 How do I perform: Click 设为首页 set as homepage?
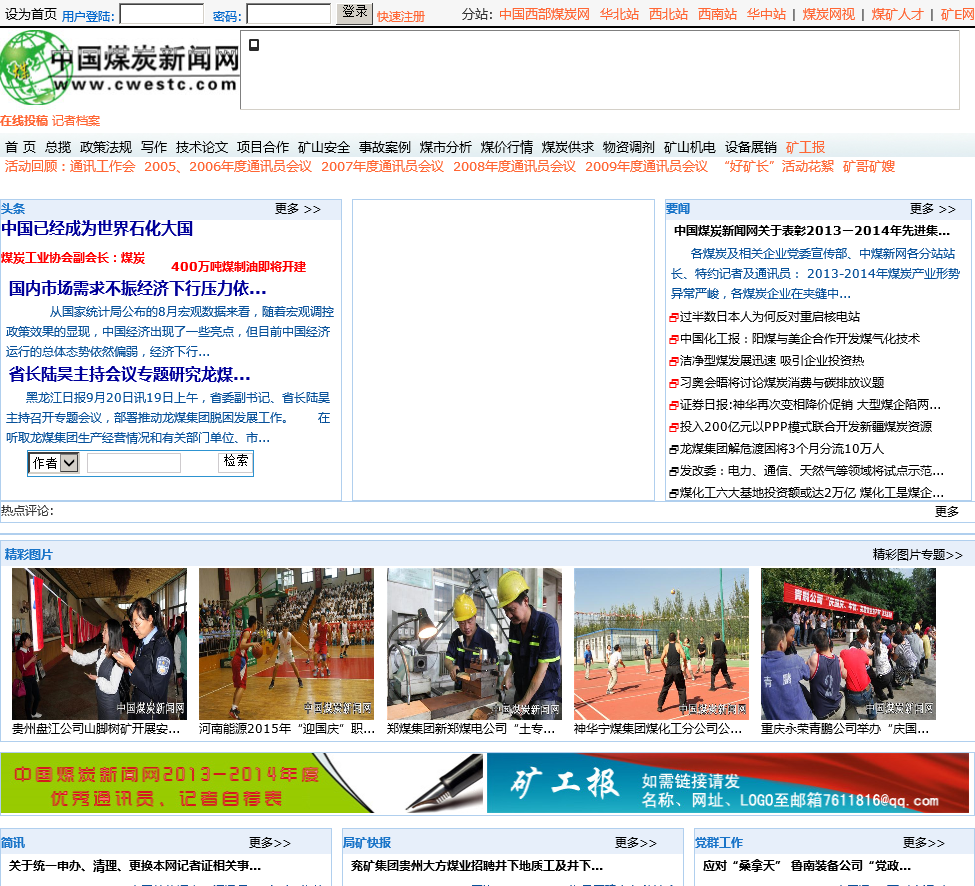pyautogui.click(x=31, y=14)
